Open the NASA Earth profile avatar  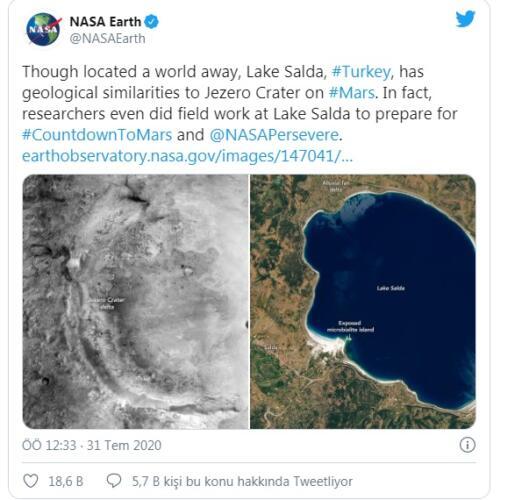[43, 30]
